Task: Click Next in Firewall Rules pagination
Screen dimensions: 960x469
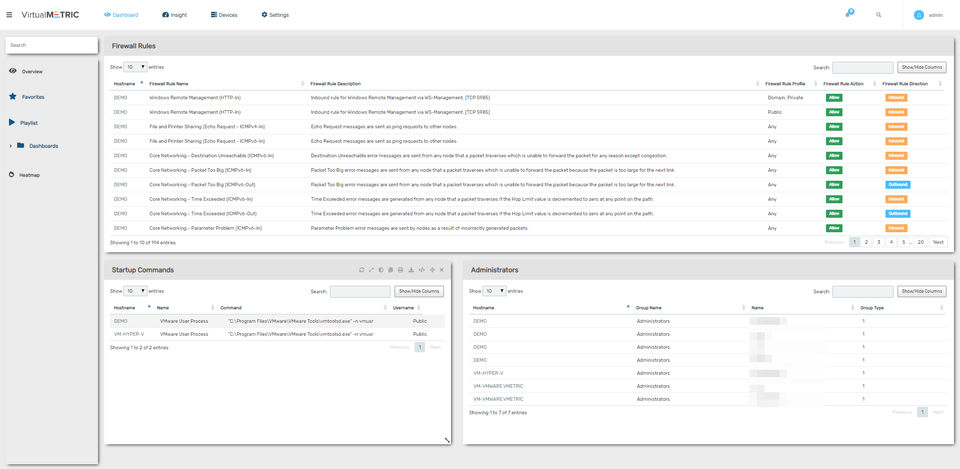Action: coord(938,242)
